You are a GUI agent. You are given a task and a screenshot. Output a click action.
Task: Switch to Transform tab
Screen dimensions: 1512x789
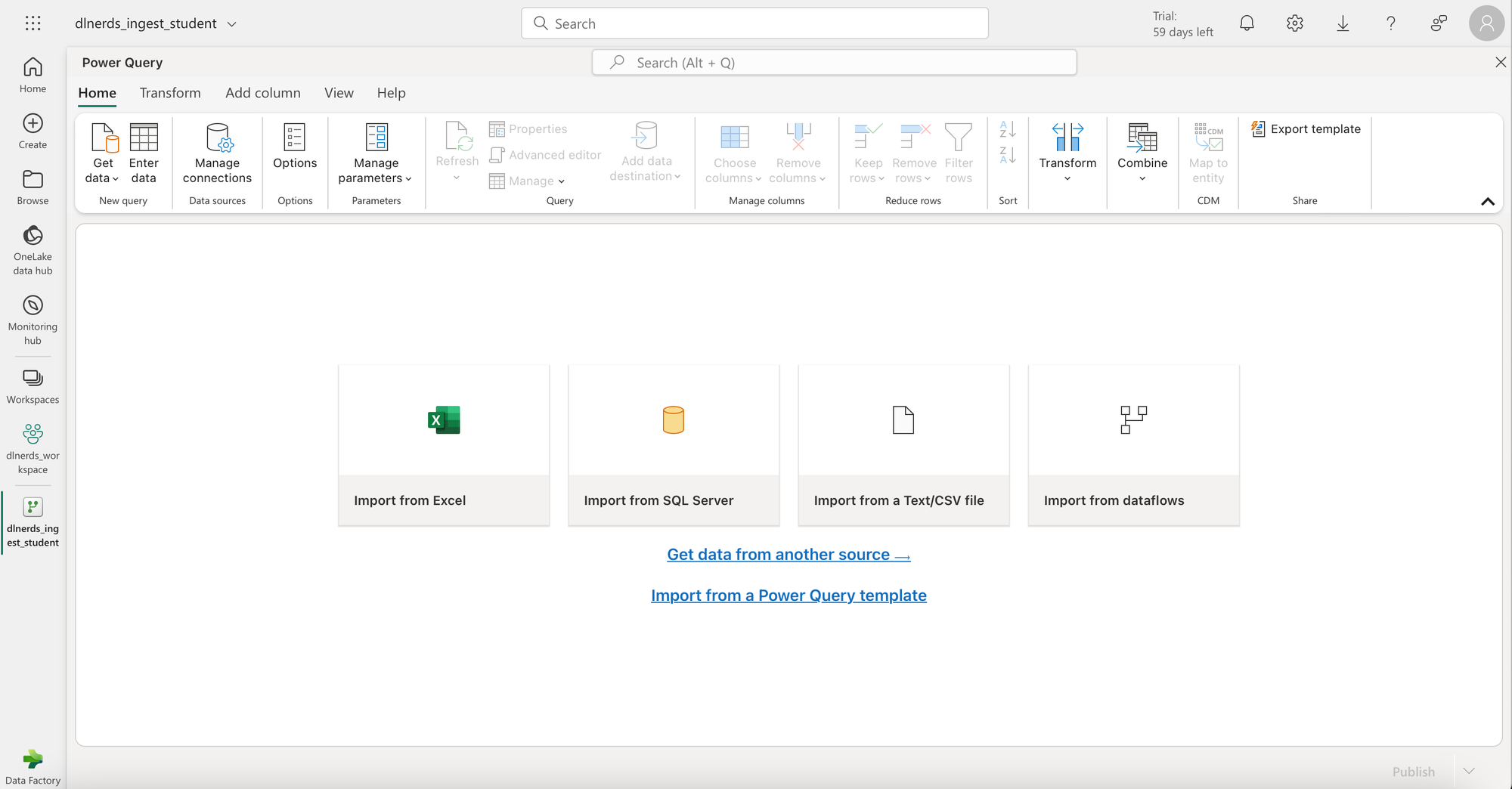[x=170, y=93]
